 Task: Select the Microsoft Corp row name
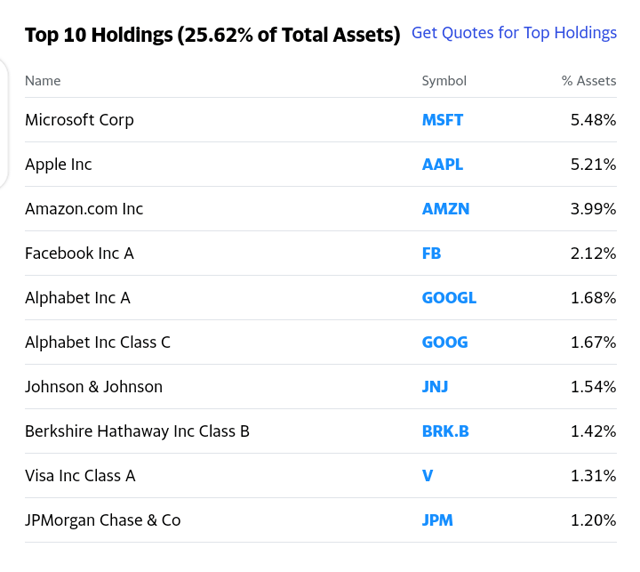pos(79,120)
